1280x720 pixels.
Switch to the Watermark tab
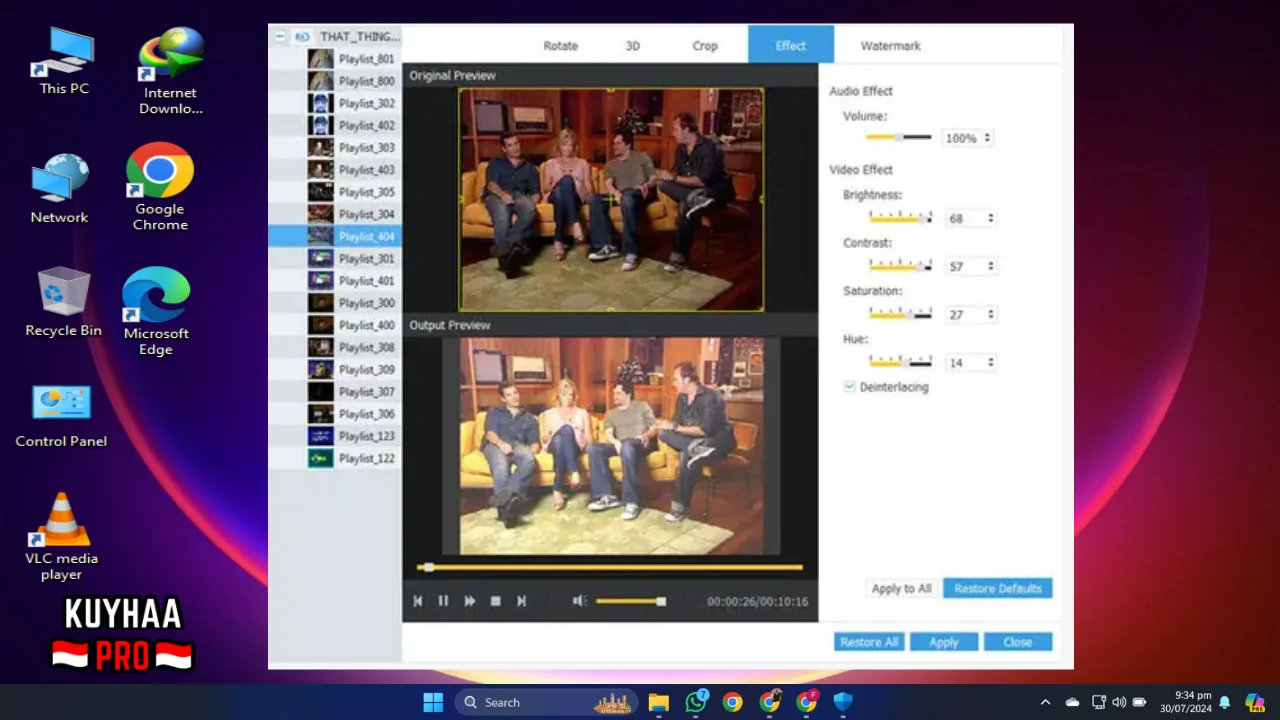tap(891, 46)
